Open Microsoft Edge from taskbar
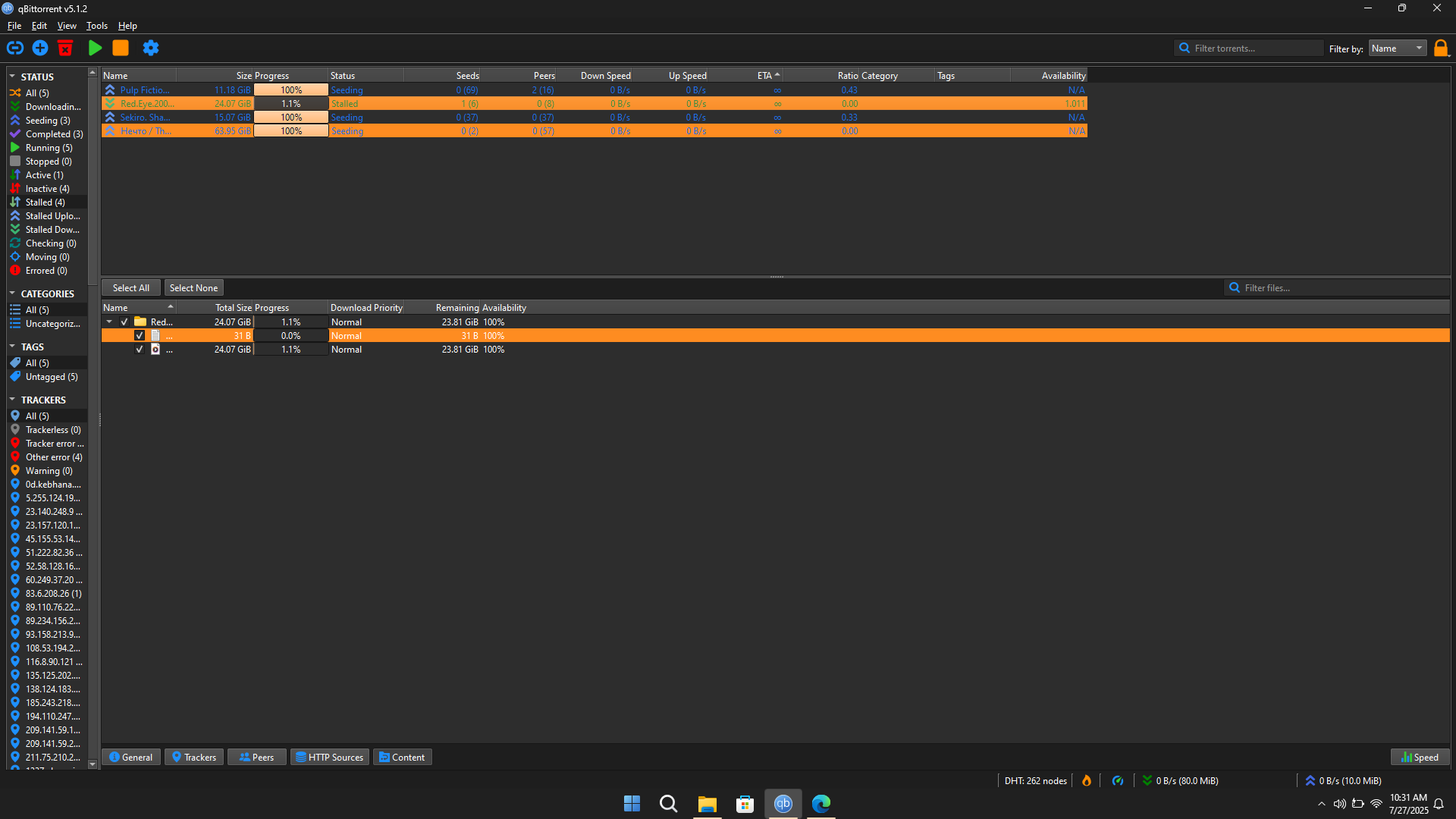Screen dimensions: 1456x819 tap(821, 803)
